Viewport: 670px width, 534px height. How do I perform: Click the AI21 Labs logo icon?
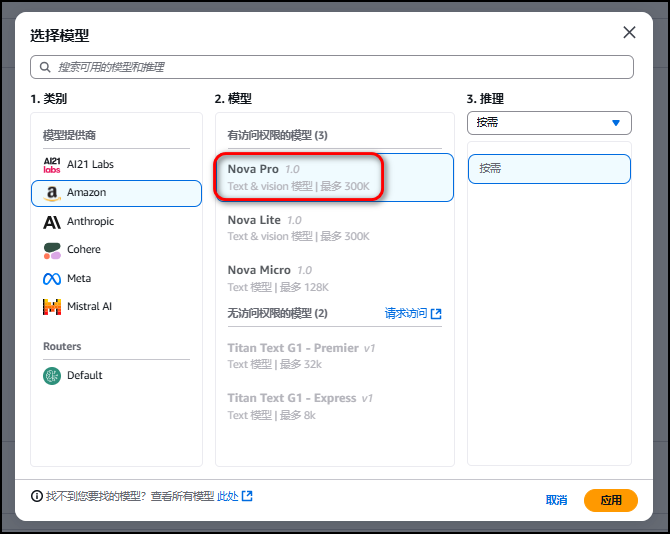tap(52, 165)
